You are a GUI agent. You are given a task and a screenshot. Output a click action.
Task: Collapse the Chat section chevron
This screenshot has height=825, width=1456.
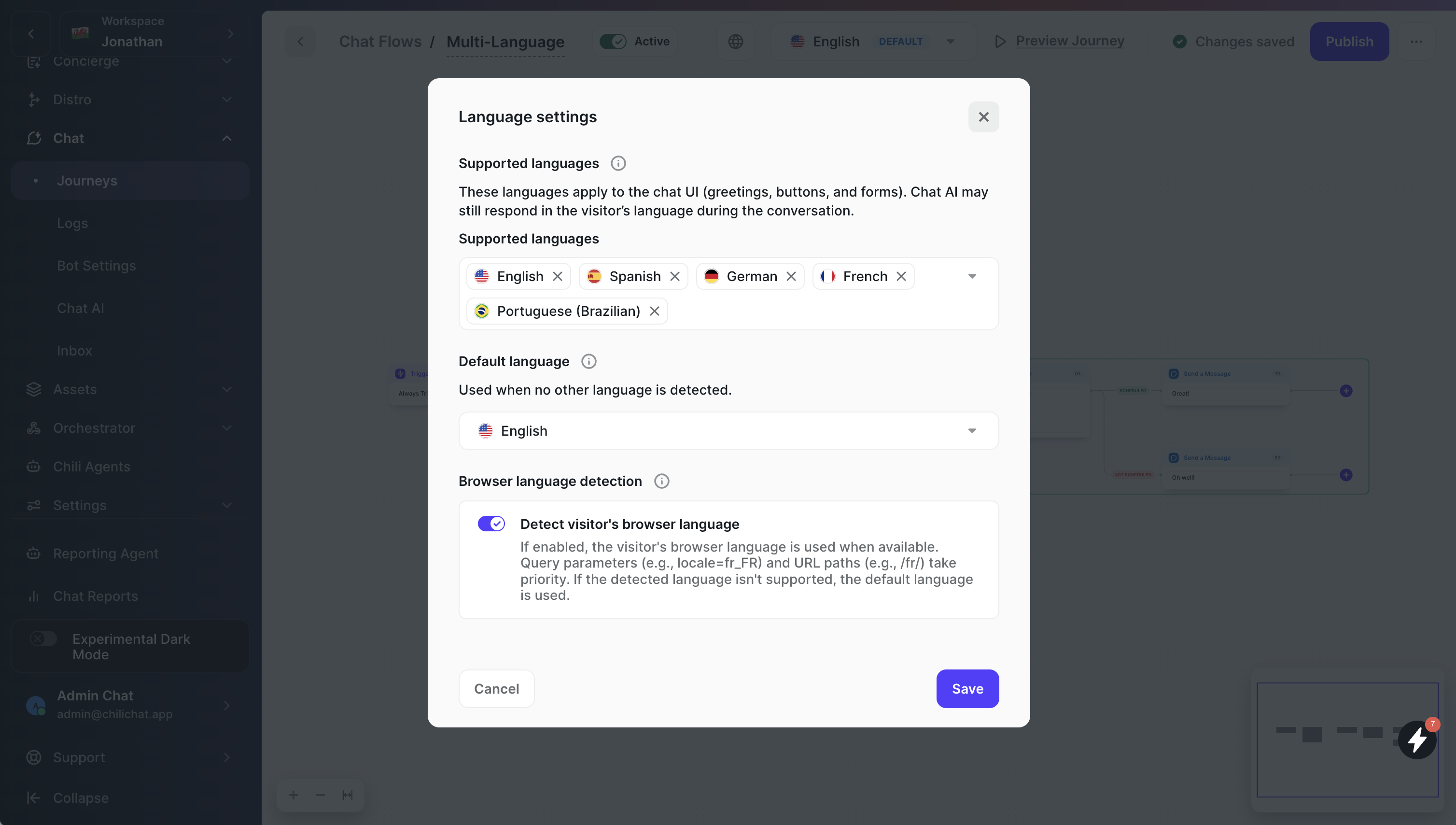click(227, 138)
